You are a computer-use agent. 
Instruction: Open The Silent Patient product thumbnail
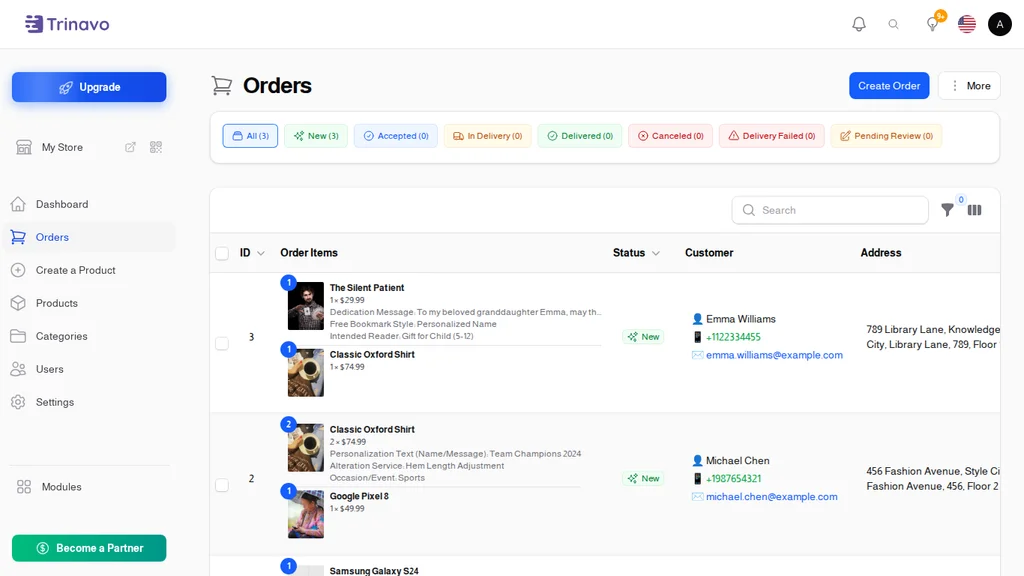click(x=306, y=306)
